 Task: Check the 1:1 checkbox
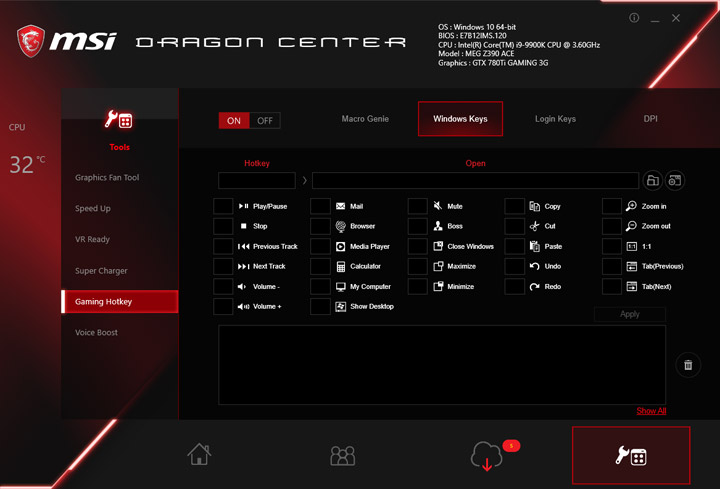[x=612, y=246]
